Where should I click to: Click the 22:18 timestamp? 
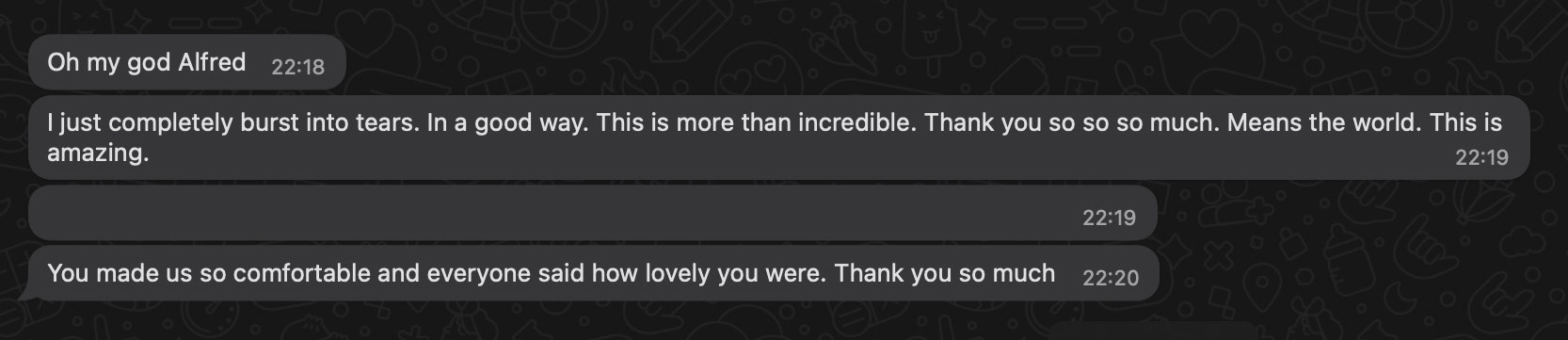pyautogui.click(x=297, y=67)
